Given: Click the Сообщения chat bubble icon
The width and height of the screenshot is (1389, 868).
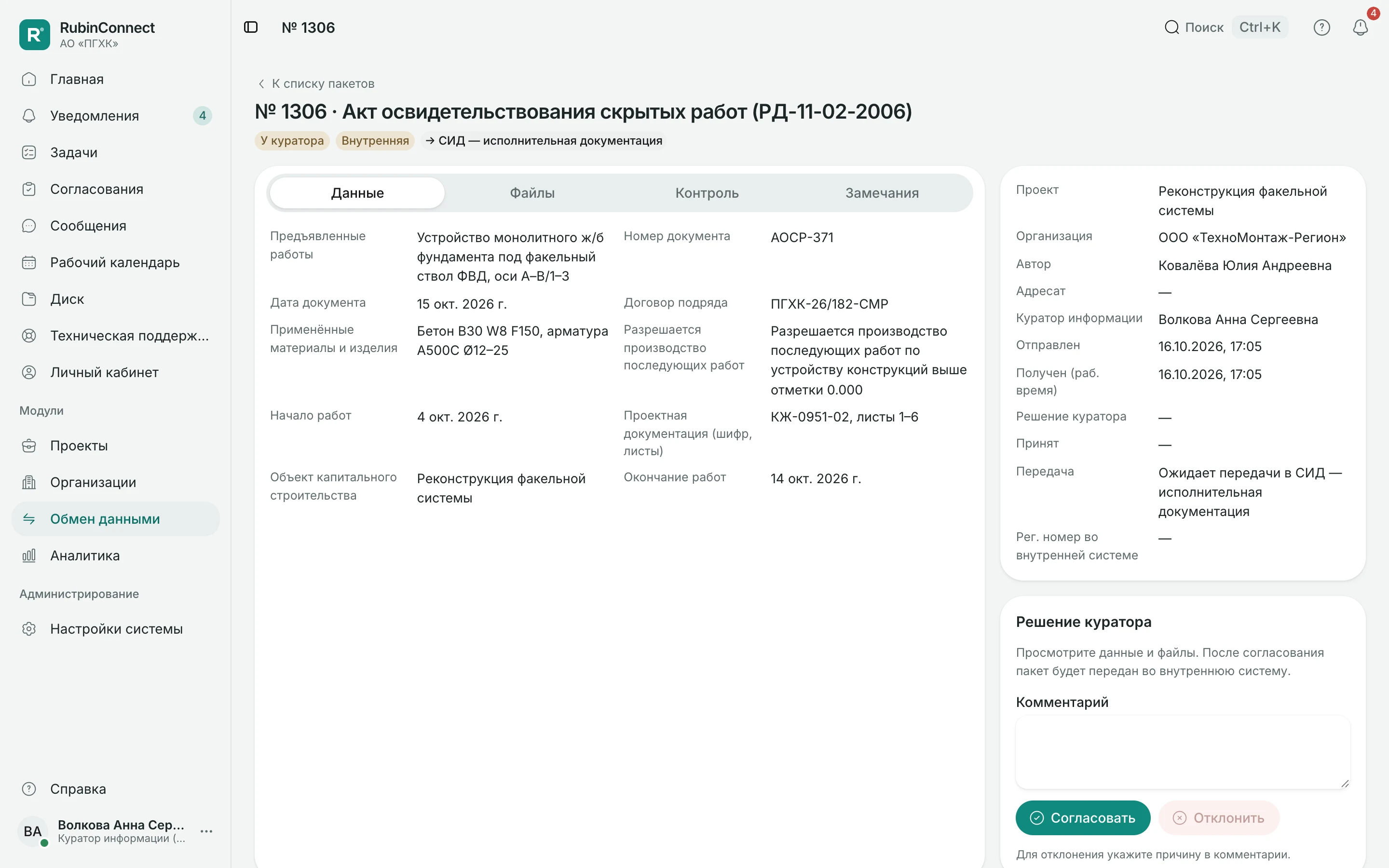Looking at the screenshot, I should (x=29, y=226).
